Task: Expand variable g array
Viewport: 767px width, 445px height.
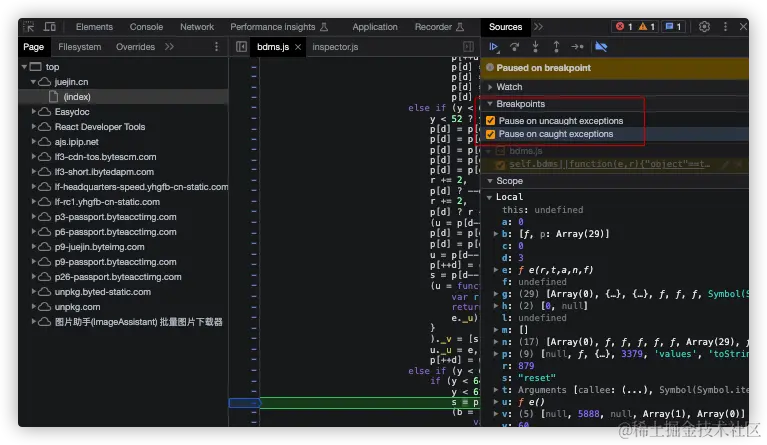Action: 496,294
